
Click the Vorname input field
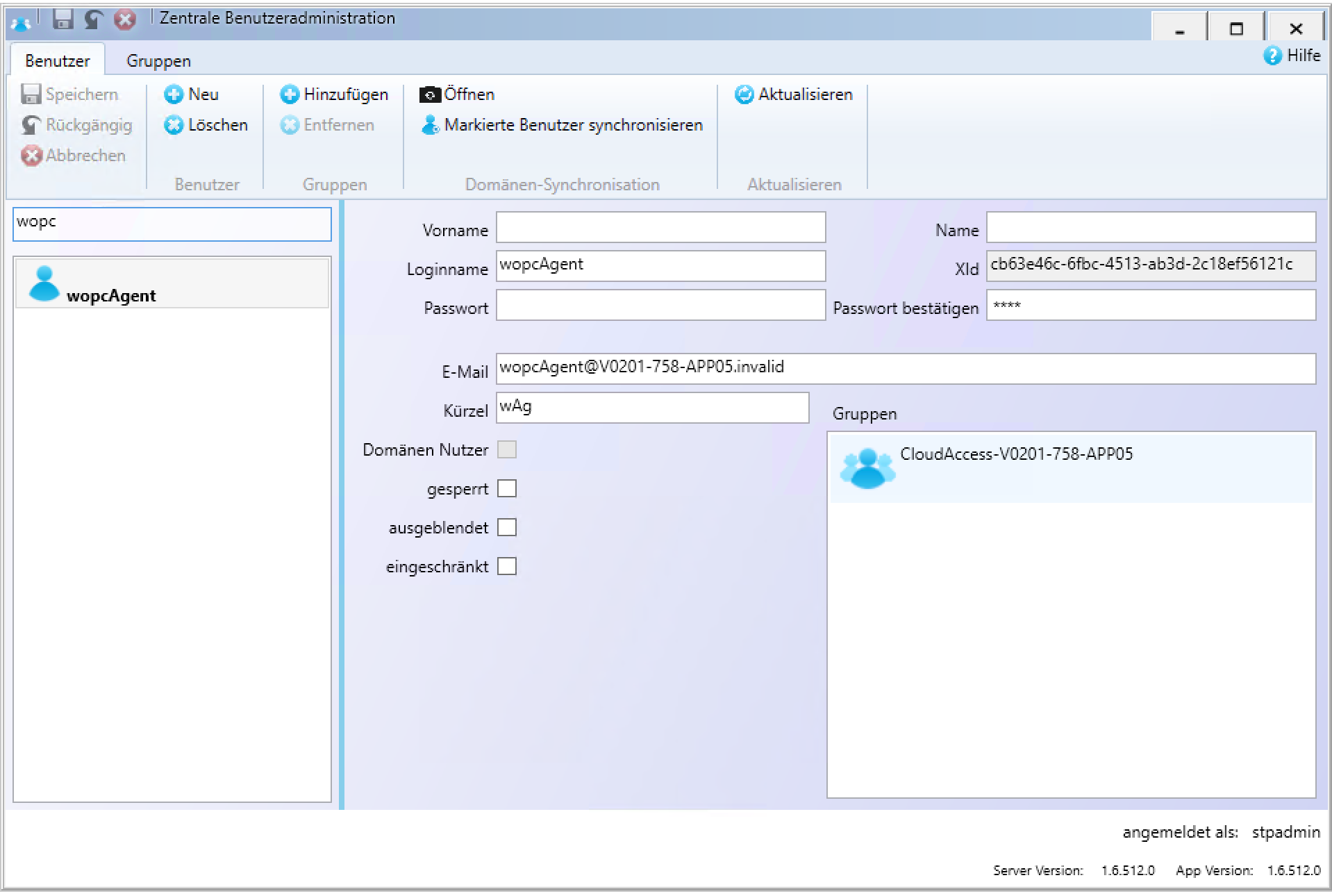(660, 227)
